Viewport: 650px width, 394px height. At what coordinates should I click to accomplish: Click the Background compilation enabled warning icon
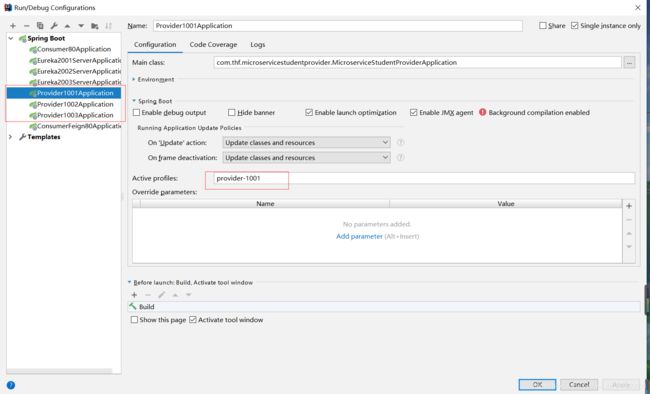click(x=483, y=112)
